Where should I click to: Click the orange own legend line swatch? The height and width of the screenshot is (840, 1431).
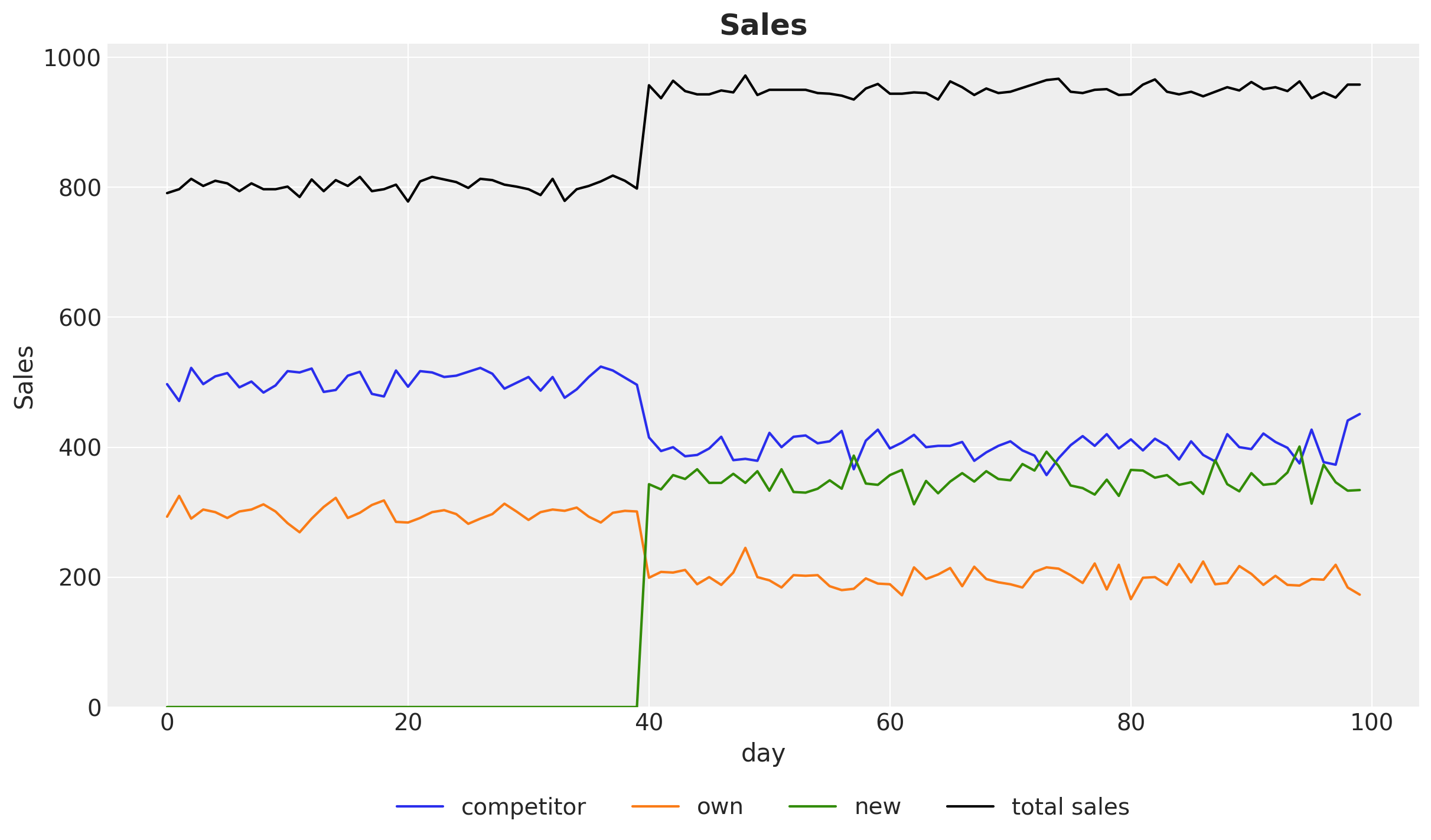(x=656, y=806)
